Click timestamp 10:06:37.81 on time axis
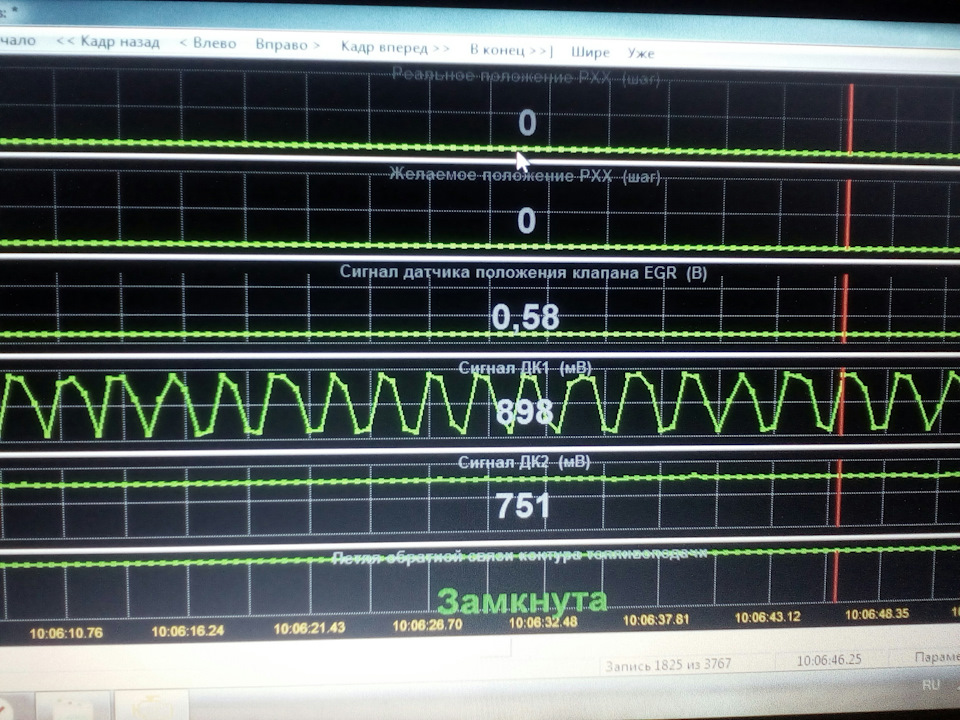Screen dimensions: 960x720 click(x=656, y=620)
